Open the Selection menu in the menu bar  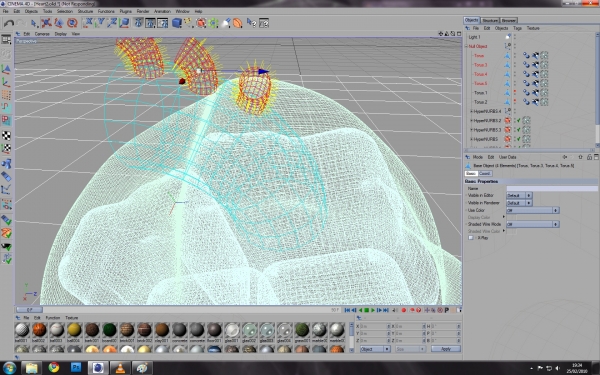pyautogui.click(x=65, y=11)
